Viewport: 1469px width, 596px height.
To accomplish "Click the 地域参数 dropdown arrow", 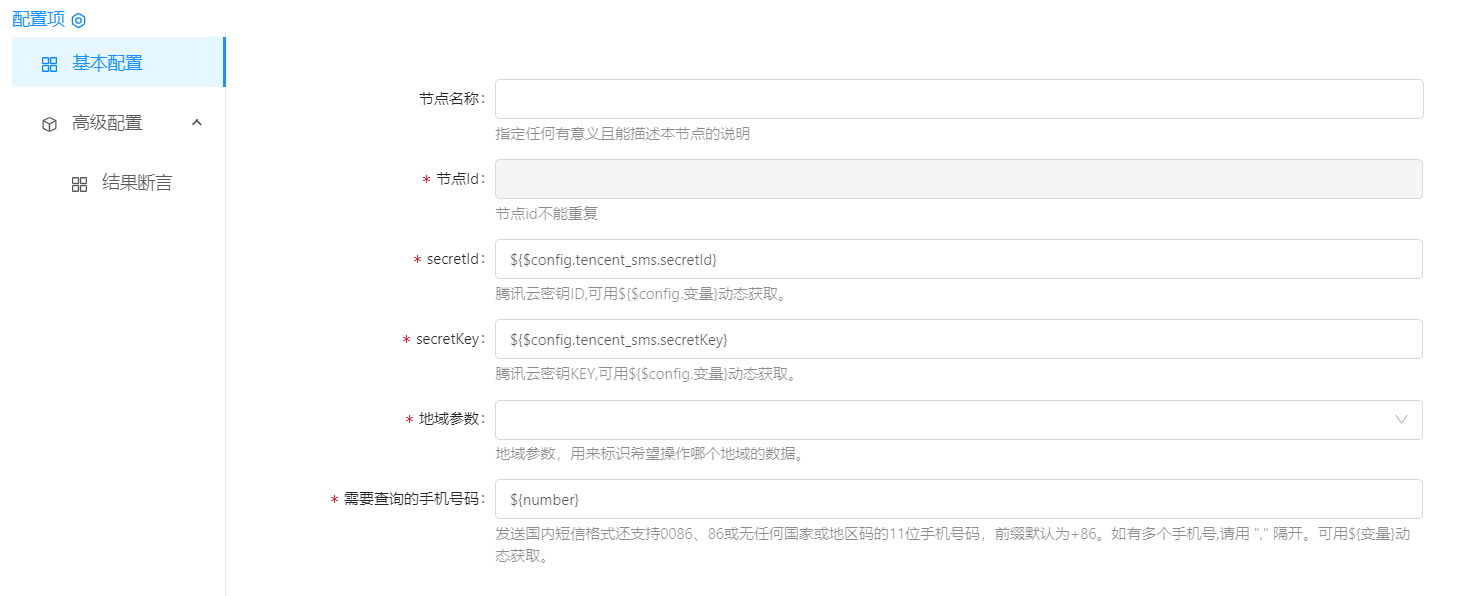I will click(x=1401, y=420).
